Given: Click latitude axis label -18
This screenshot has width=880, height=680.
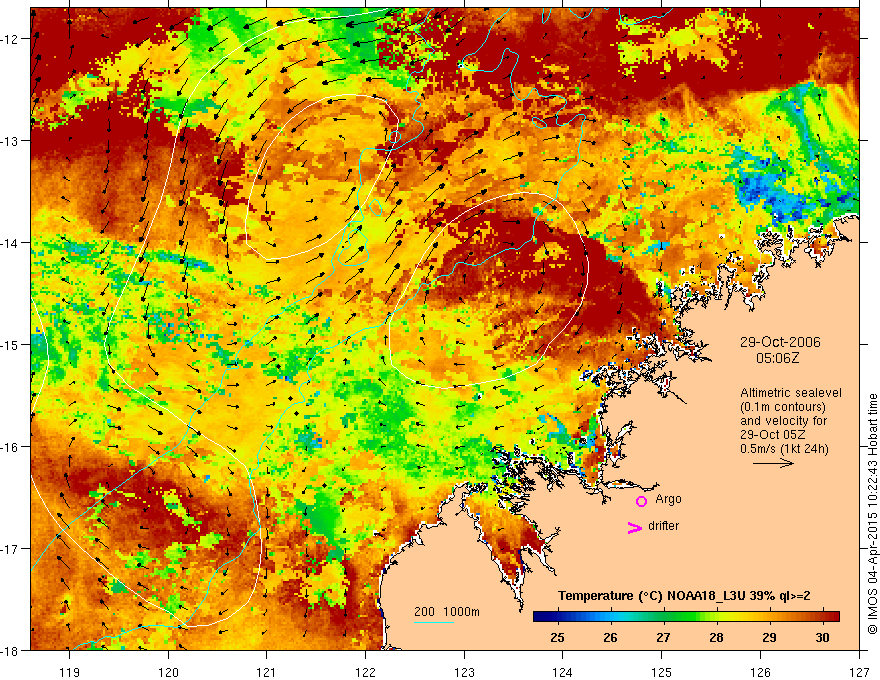Looking at the screenshot, I should click(11, 650).
